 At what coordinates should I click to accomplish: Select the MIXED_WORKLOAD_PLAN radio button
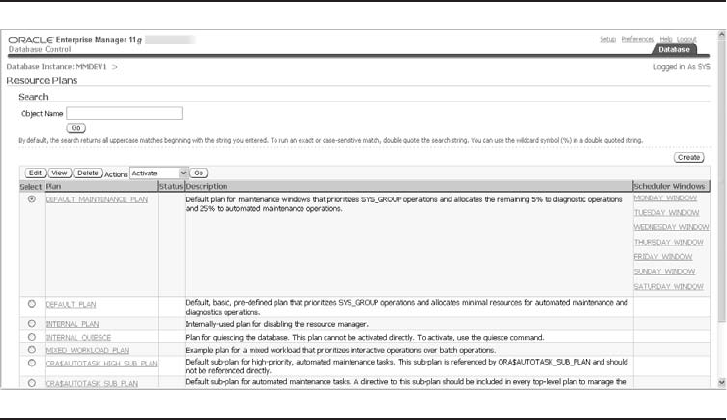coord(32,350)
